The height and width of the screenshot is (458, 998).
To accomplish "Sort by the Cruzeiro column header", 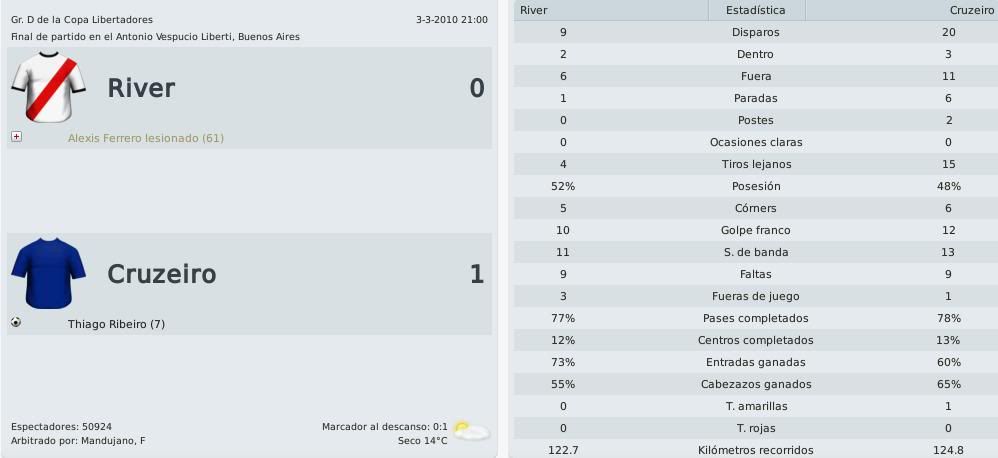I will 901,10.
